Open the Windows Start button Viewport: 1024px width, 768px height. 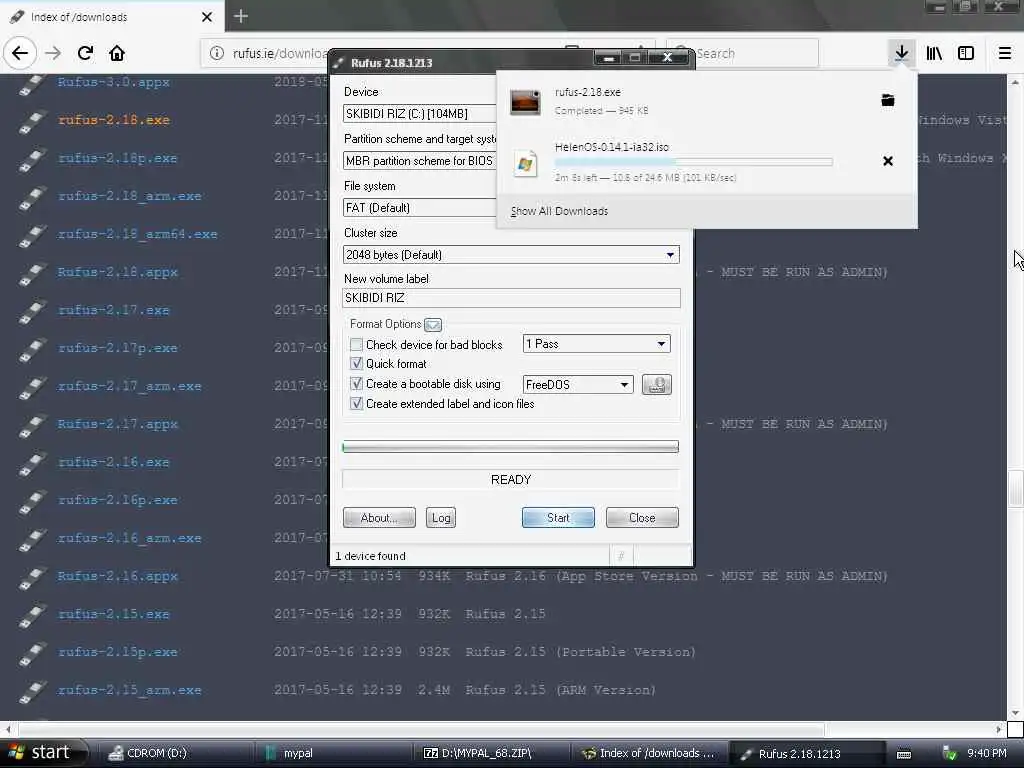click(x=44, y=752)
